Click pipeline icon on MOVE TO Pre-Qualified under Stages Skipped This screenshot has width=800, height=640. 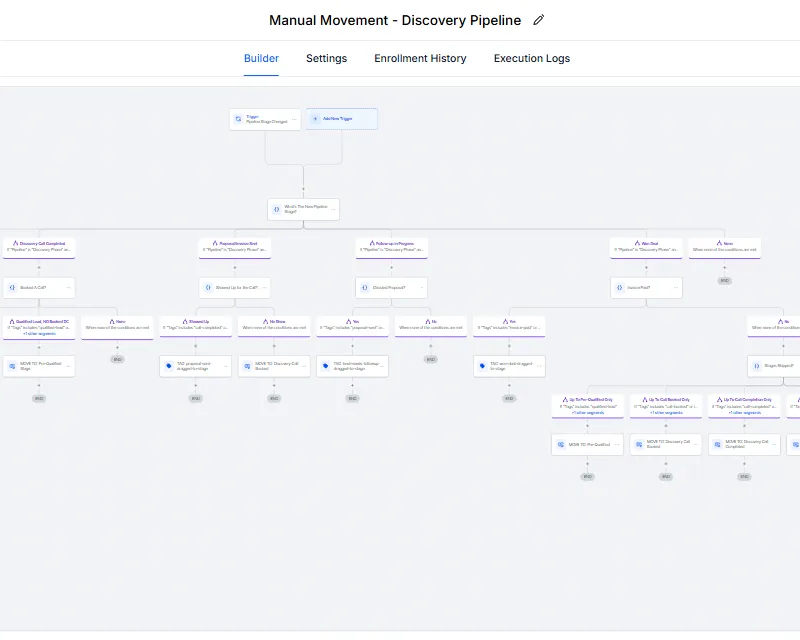(x=561, y=445)
